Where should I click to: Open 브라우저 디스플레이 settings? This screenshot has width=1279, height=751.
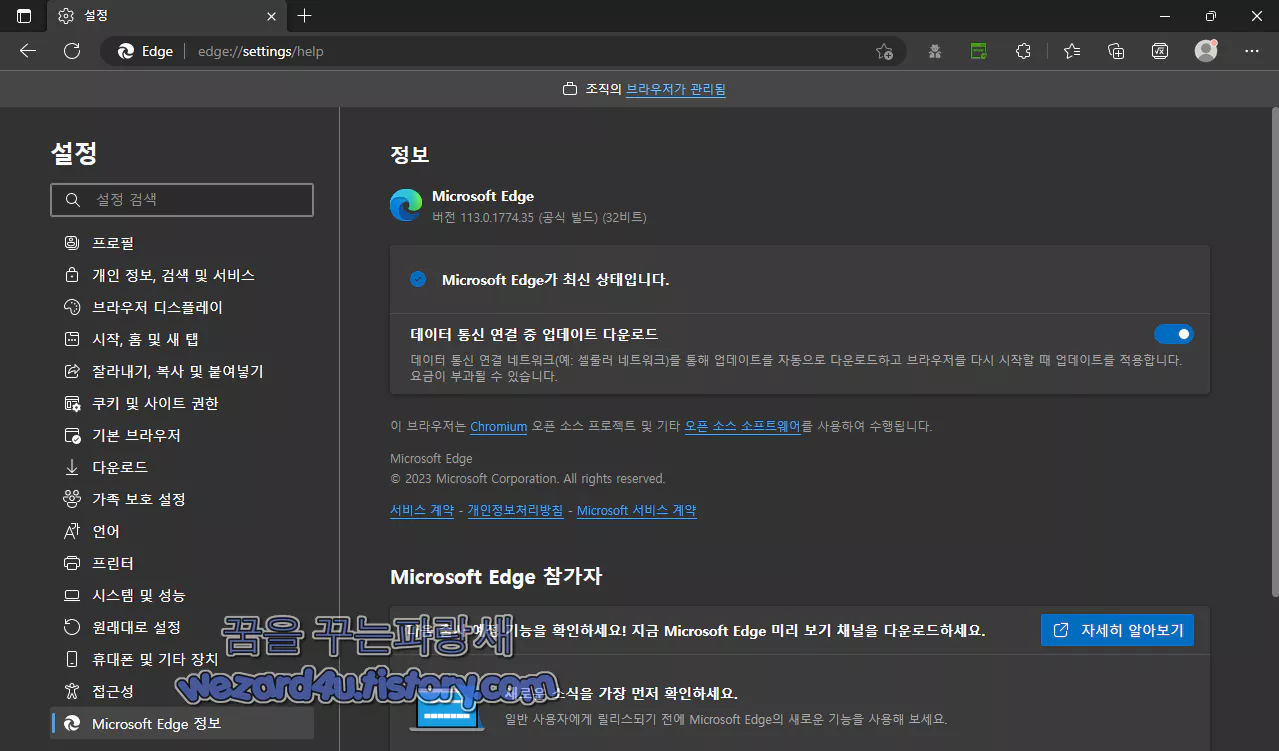(182, 307)
